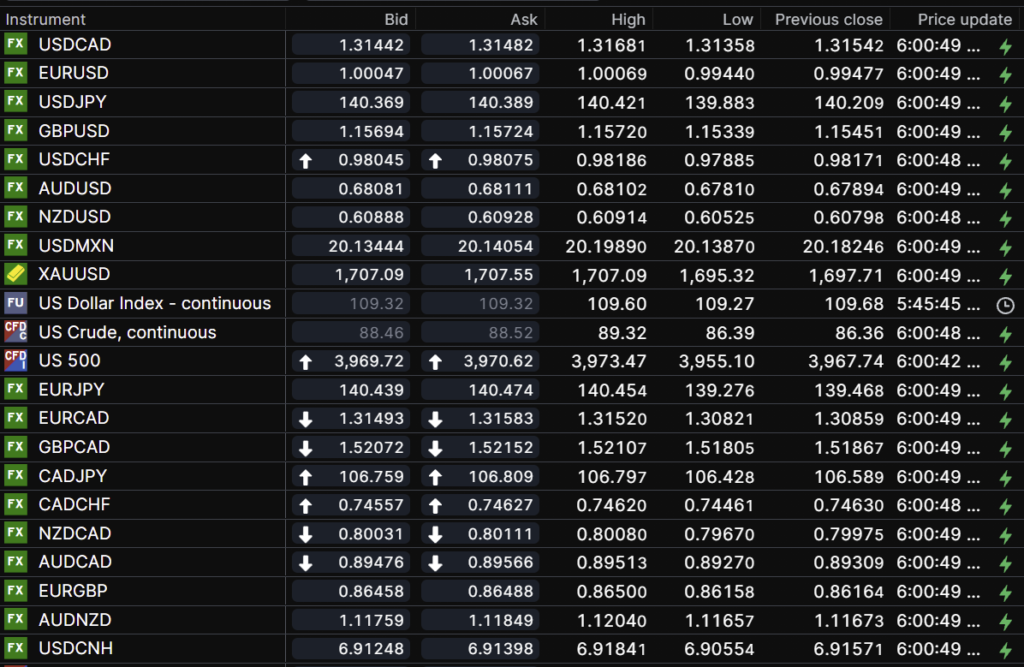1024x667 pixels.
Task: Click the gold bar icon for XAUUSD
Action: 15,274
